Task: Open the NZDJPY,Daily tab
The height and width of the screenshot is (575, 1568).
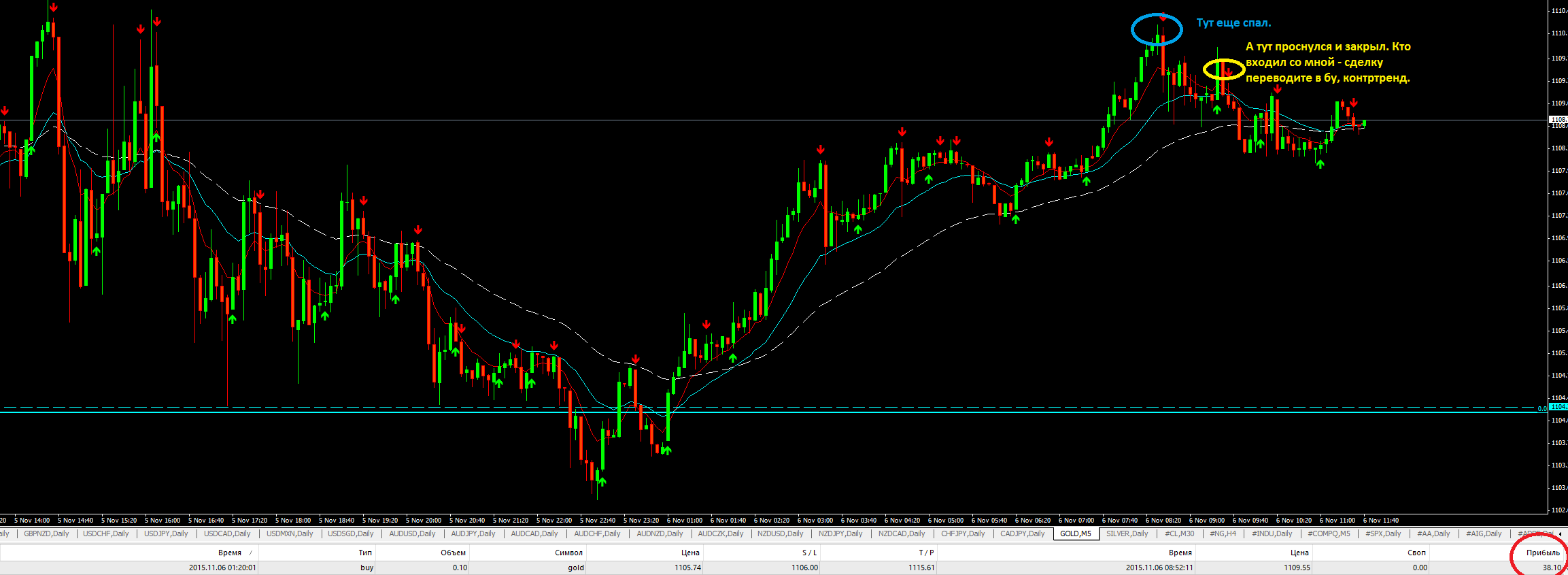Action: click(x=840, y=534)
